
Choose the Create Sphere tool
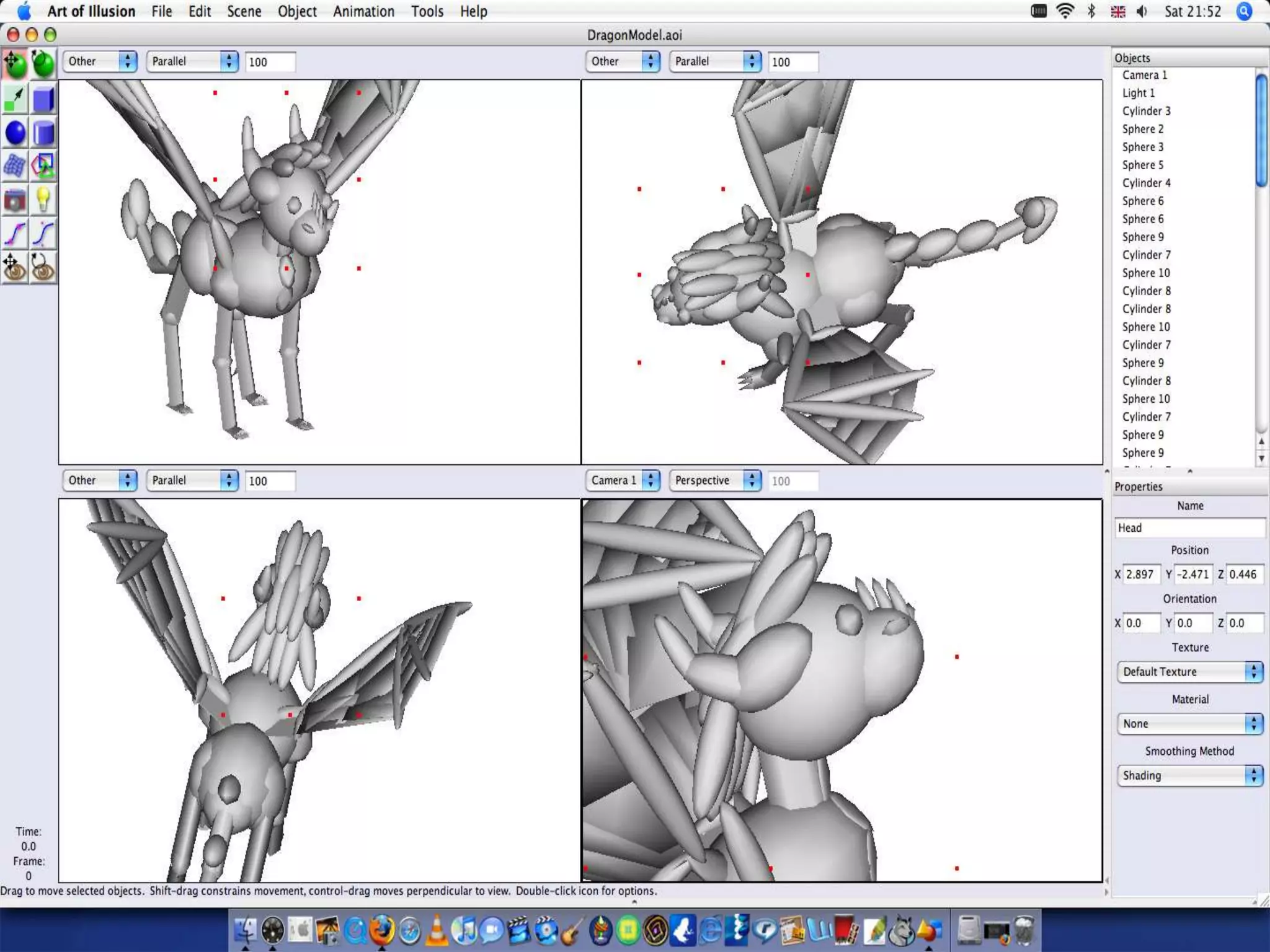(15, 133)
